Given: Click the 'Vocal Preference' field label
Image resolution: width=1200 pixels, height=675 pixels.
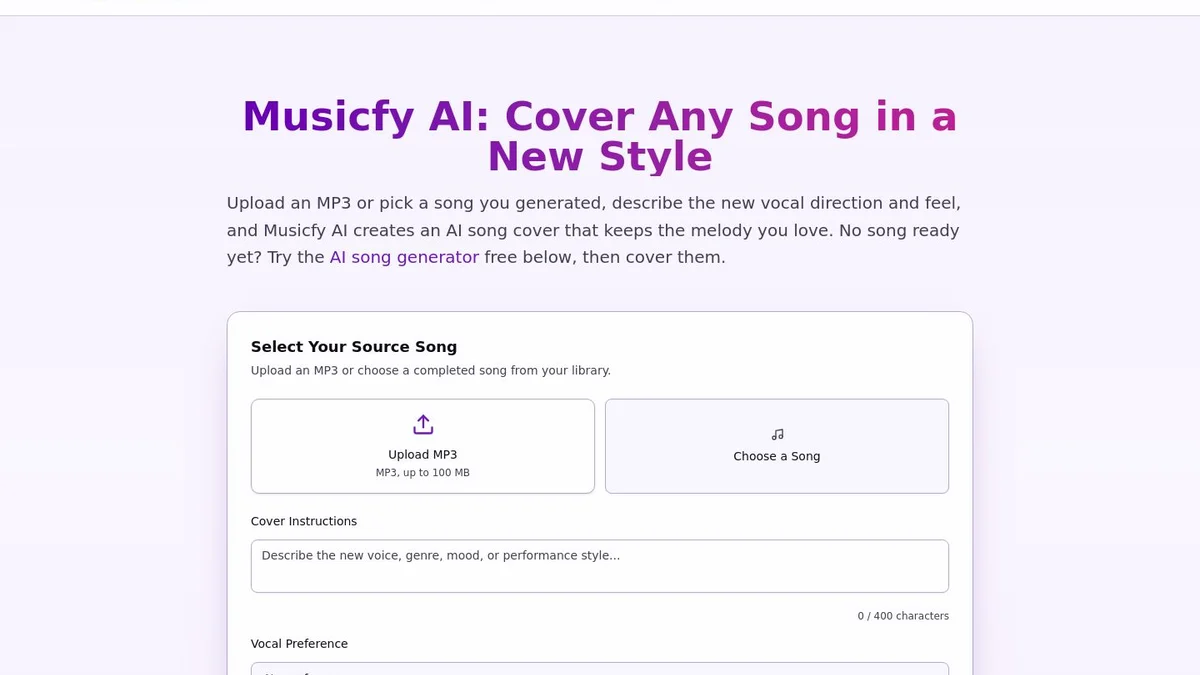Looking at the screenshot, I should click(x=299, y=644).
